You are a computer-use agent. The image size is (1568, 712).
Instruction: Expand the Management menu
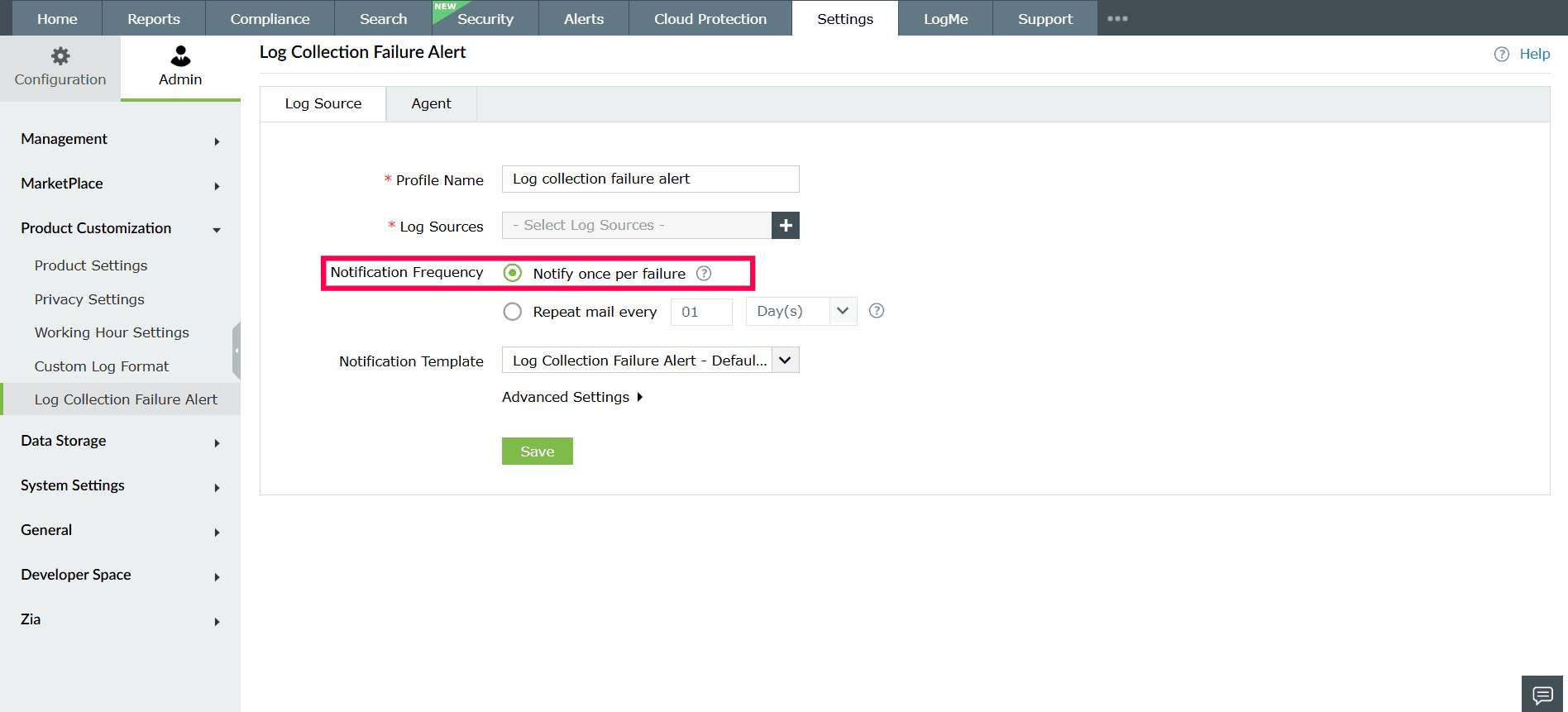click(x=121, y=139)
